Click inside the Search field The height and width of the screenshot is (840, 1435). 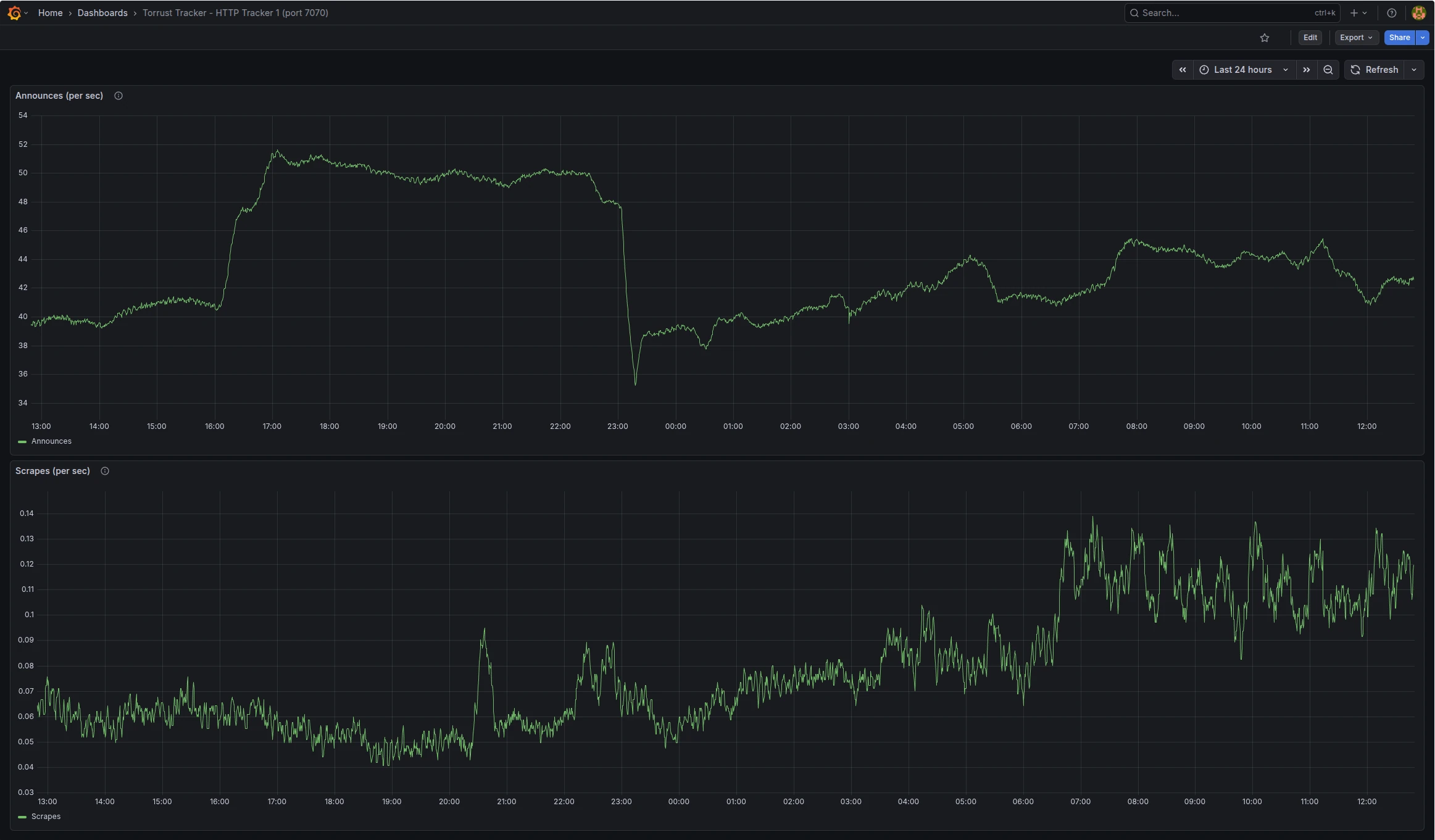pyautogui.click(x=1228, y=12)
